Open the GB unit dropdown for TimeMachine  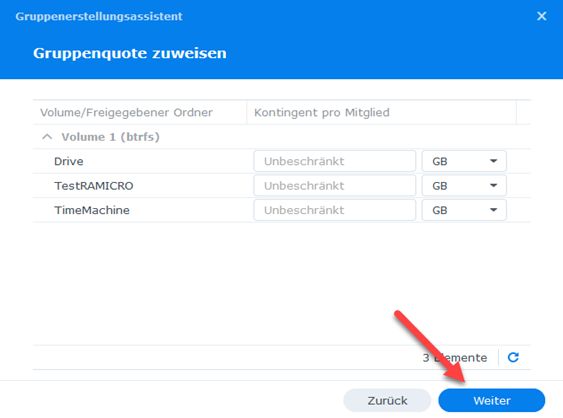pyautogui.click(x=464, y=210)
